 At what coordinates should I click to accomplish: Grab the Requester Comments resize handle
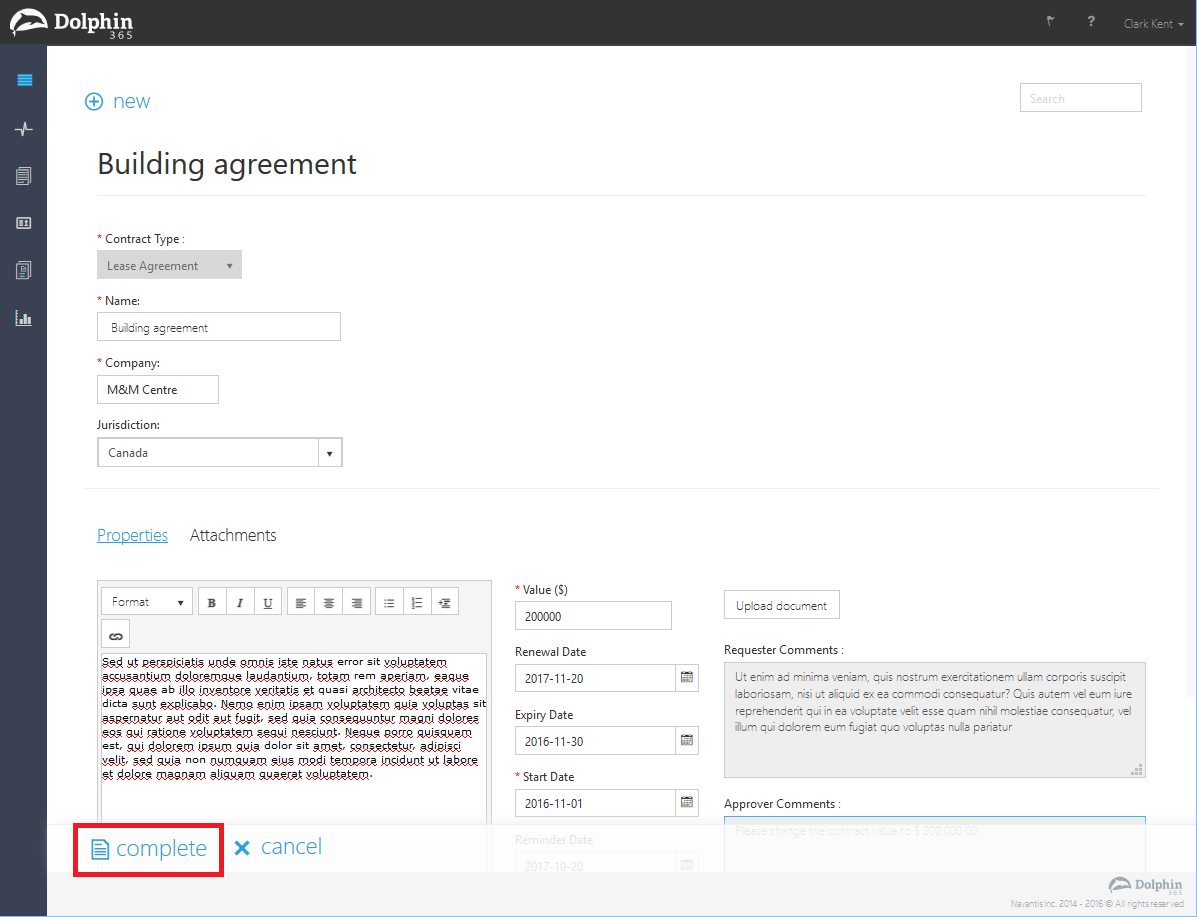1137,770
